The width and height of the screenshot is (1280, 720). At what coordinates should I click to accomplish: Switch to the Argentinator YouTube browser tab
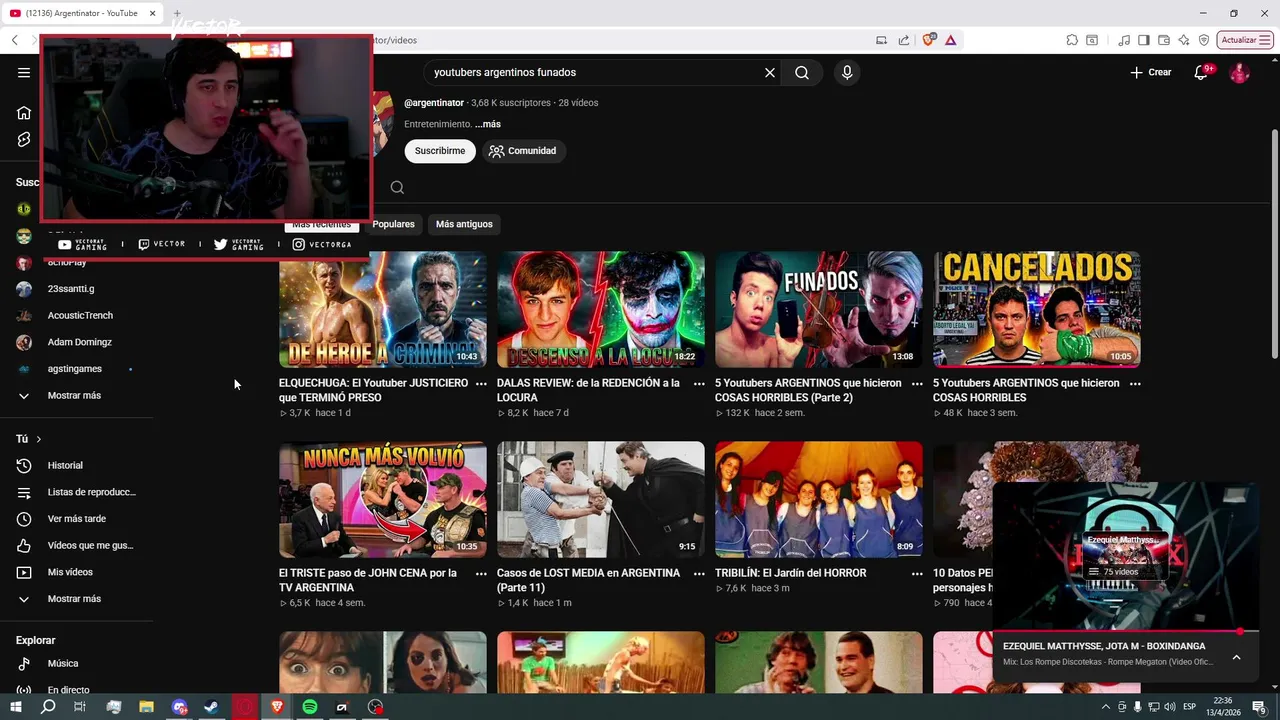pos(82,13)
